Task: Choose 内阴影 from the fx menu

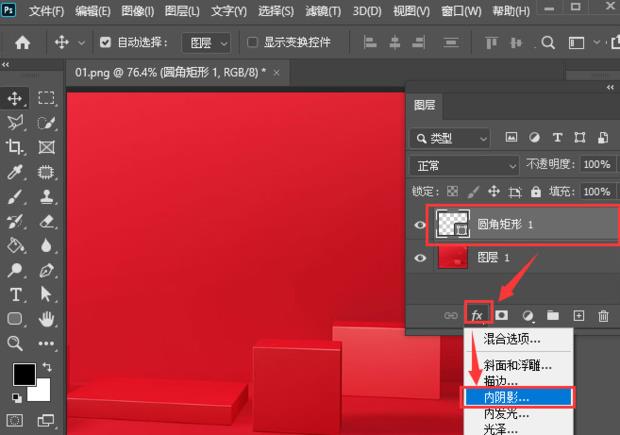Action: 516,397
